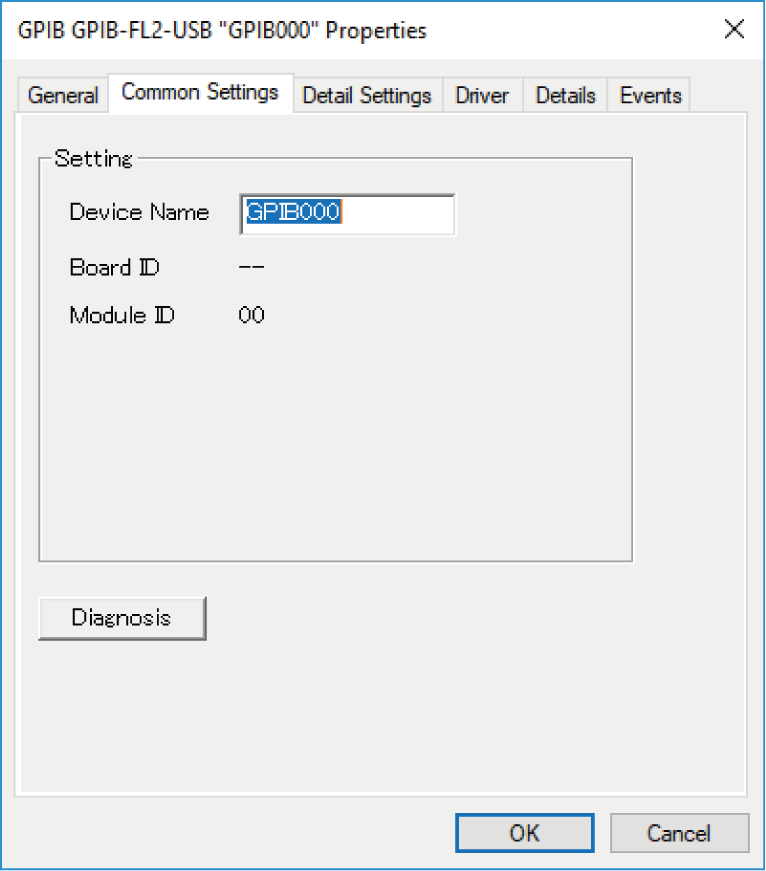Click the Board ID value dashes
The height and width of the screenshot is (871, 766).
251,267
